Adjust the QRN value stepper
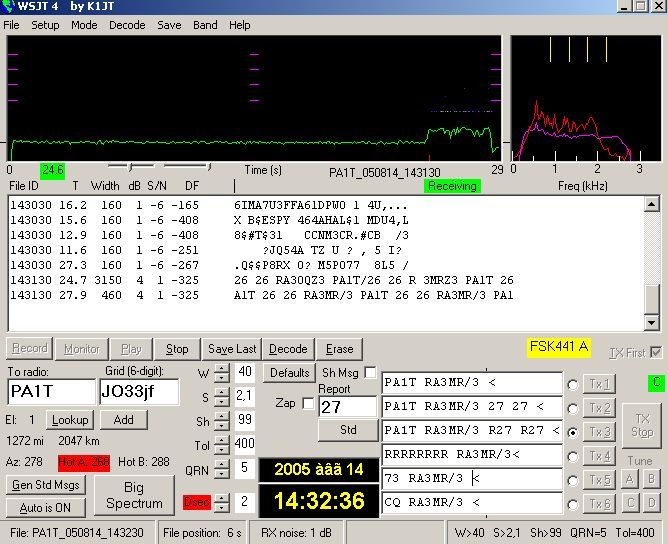The image size is (668, 544). pyautogui.click(x=222, y=469)
